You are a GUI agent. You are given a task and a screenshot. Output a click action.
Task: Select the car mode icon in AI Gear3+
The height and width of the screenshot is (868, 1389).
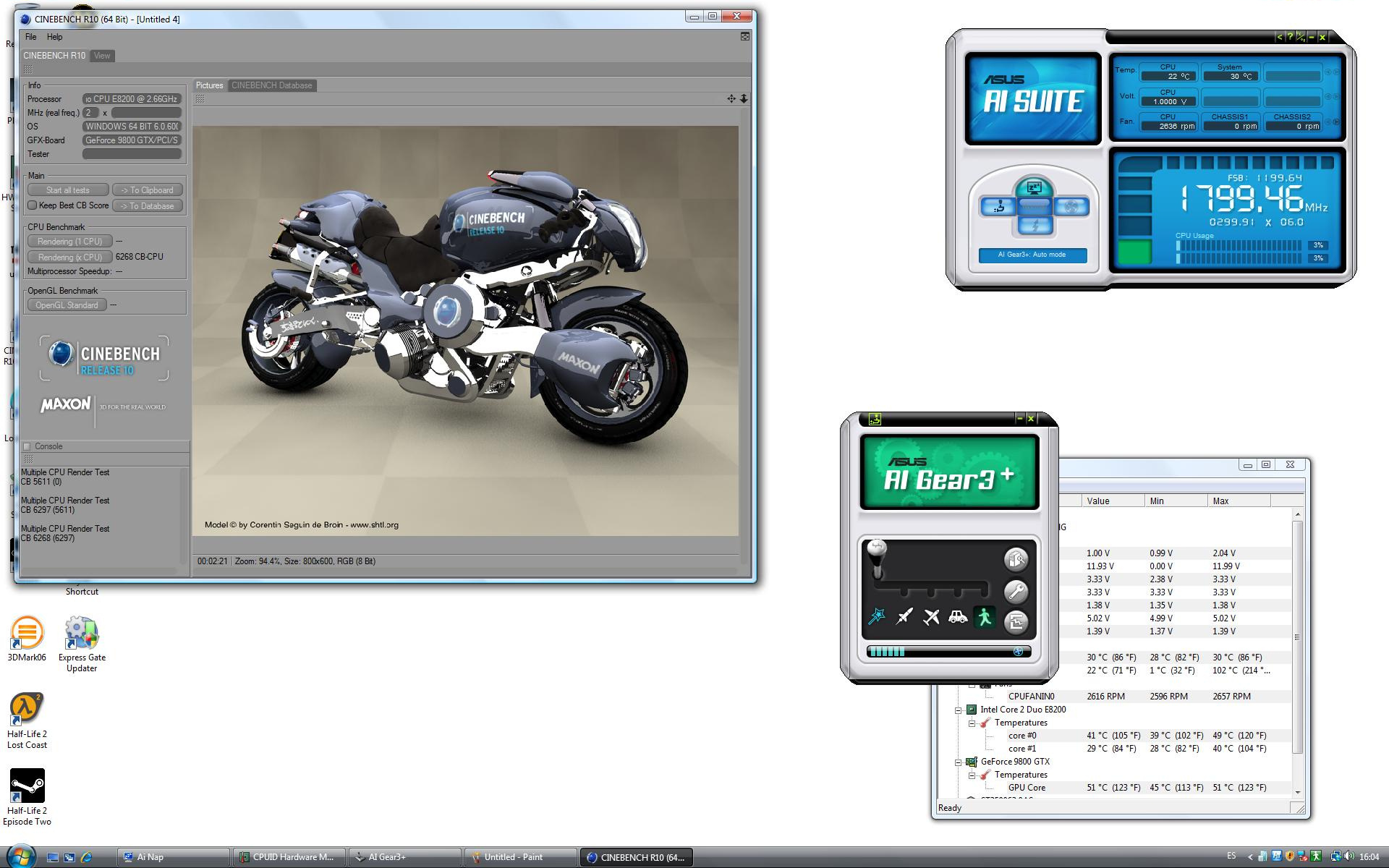pyautogui.click(x=958, y=617)
